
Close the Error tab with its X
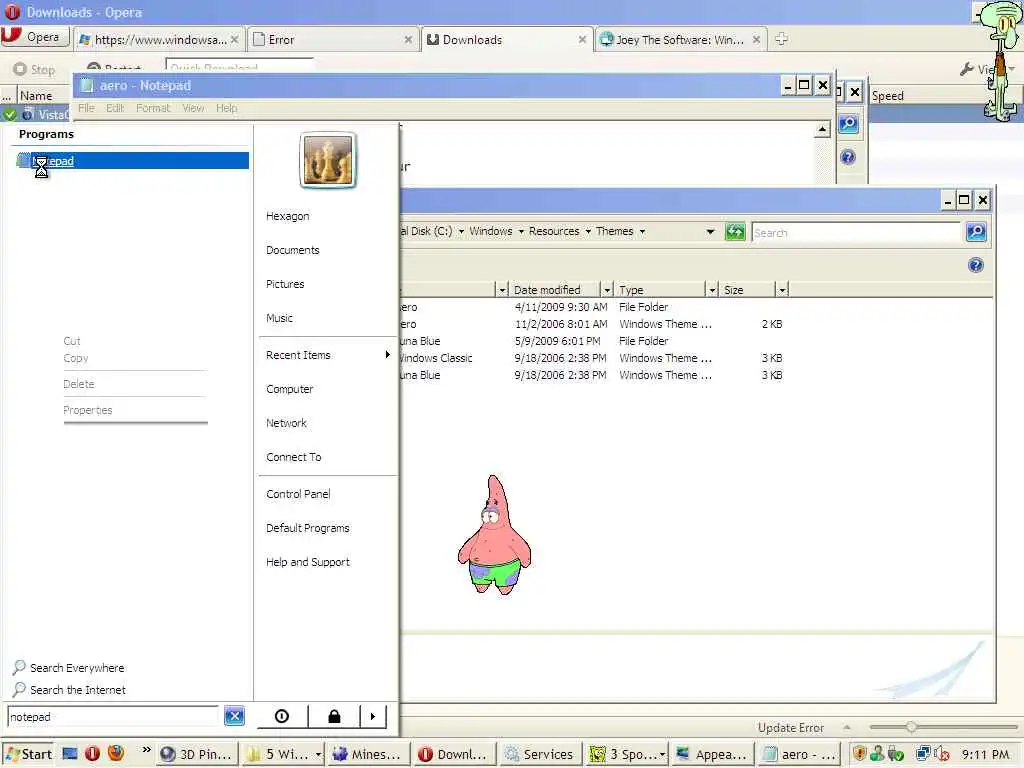pyautogui.click(x=408, y=40)
